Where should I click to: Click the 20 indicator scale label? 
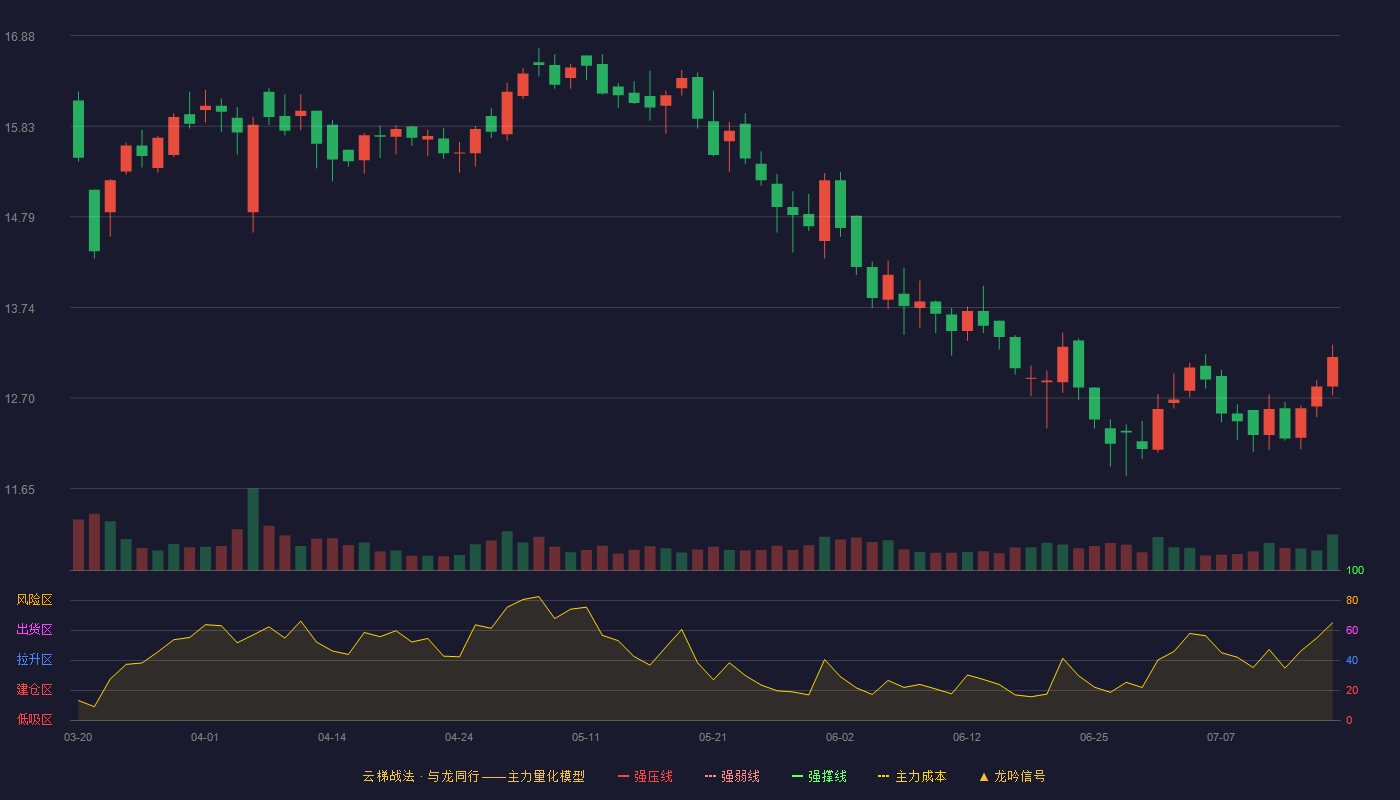pos(1352,690)
